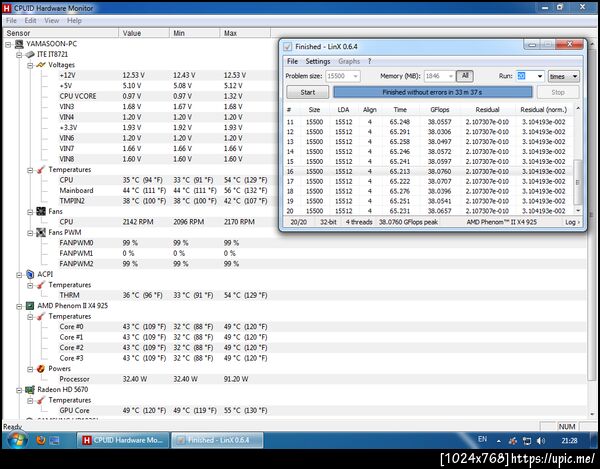Click the Voltages lightning icon
This screenshot has height=469, width=600.
tap(41, 65)
